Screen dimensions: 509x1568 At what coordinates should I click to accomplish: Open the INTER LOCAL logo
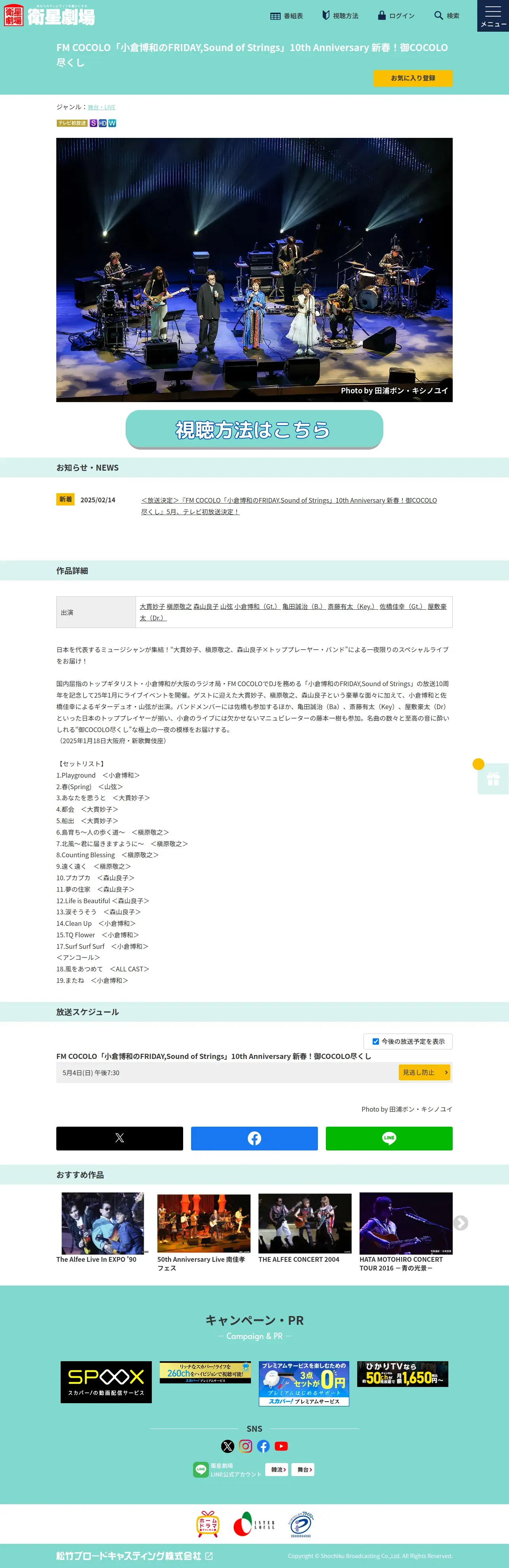coord(254,1524)
